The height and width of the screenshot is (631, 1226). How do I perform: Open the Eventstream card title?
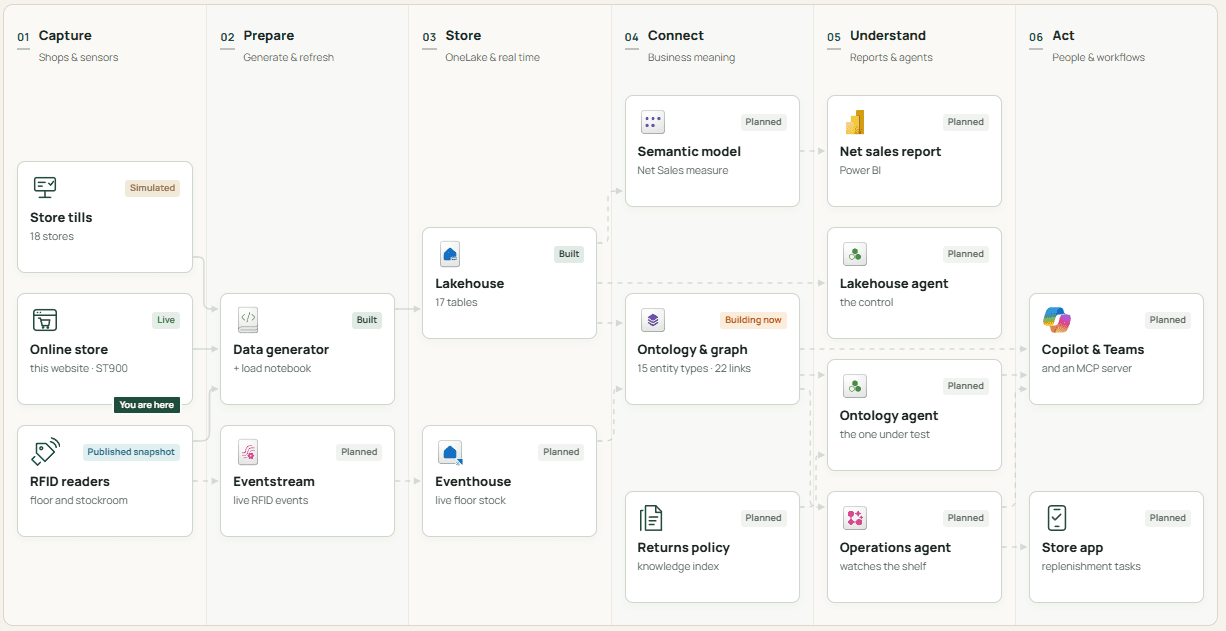(274, 482)
